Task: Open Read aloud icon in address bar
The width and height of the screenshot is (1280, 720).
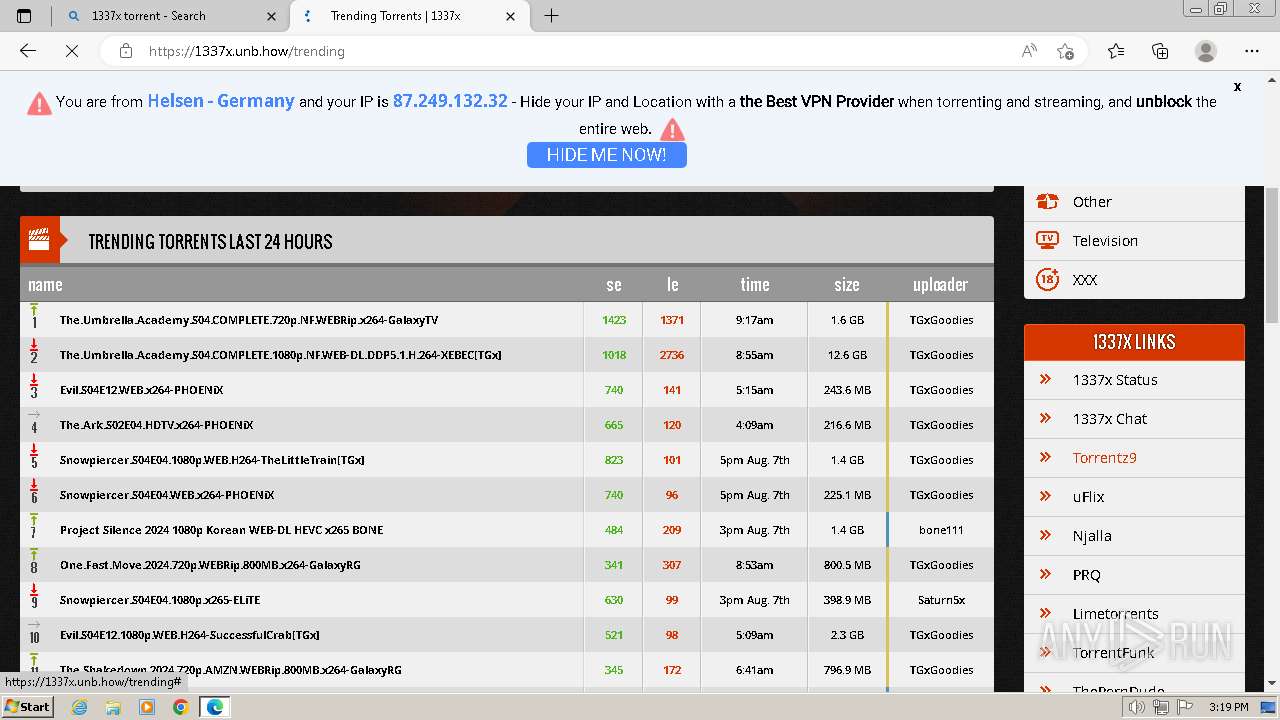Action: tap(1029, 51)
